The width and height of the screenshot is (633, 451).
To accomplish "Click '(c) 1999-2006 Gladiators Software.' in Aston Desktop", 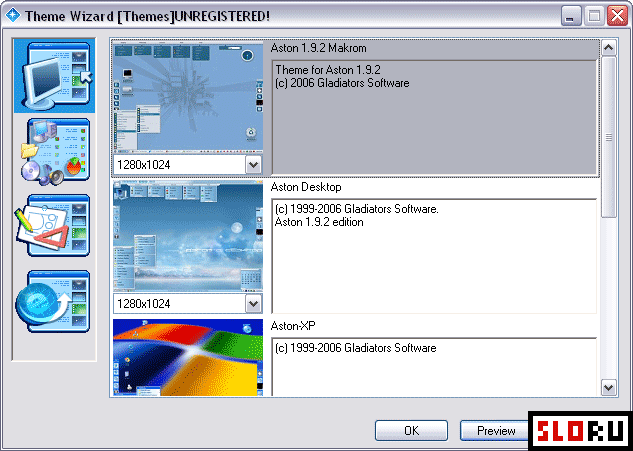I will pyautogui.click(x=356, y=209).
